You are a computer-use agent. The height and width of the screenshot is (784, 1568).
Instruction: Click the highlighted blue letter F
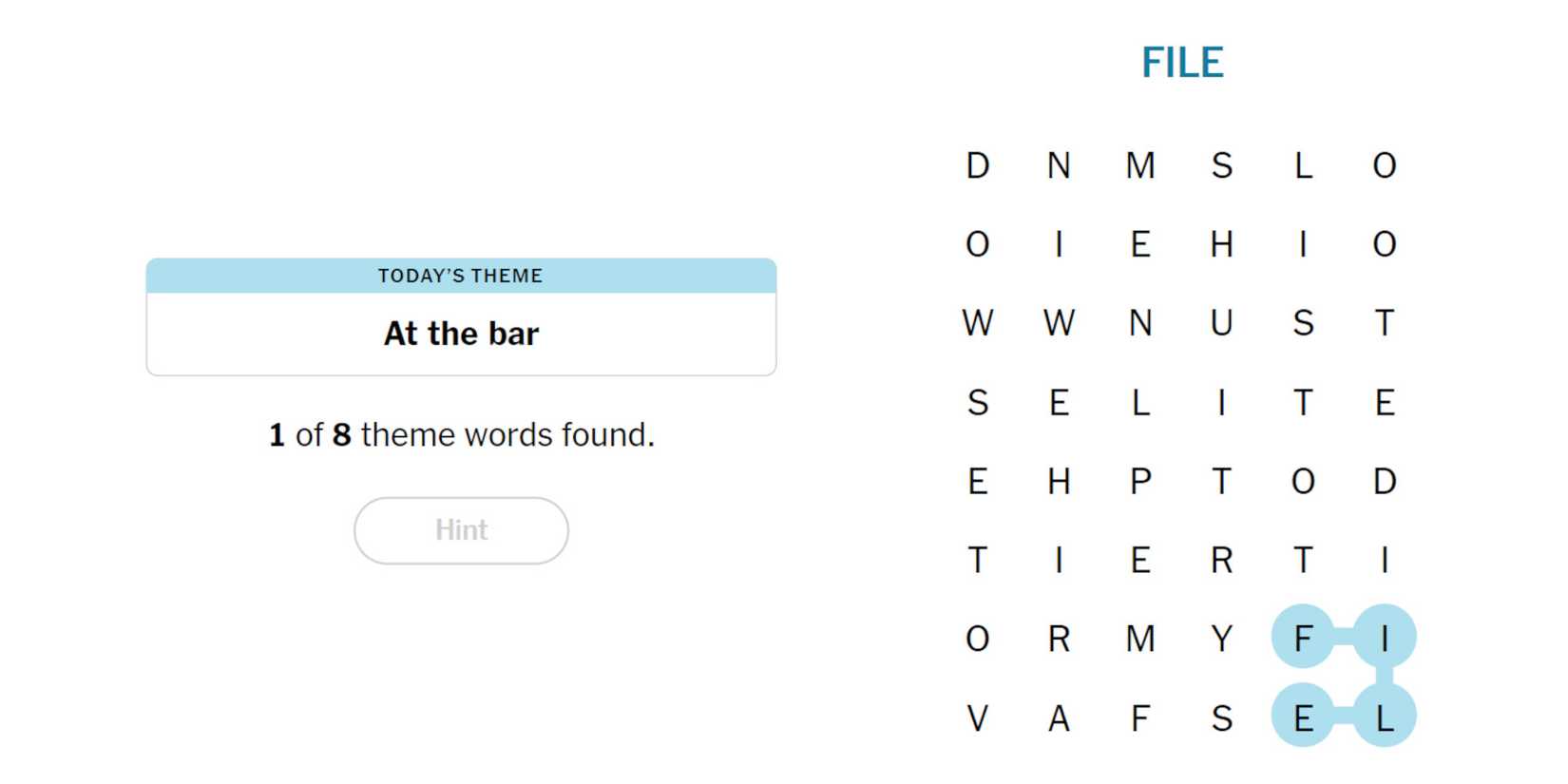click(x=1303, y=639)
